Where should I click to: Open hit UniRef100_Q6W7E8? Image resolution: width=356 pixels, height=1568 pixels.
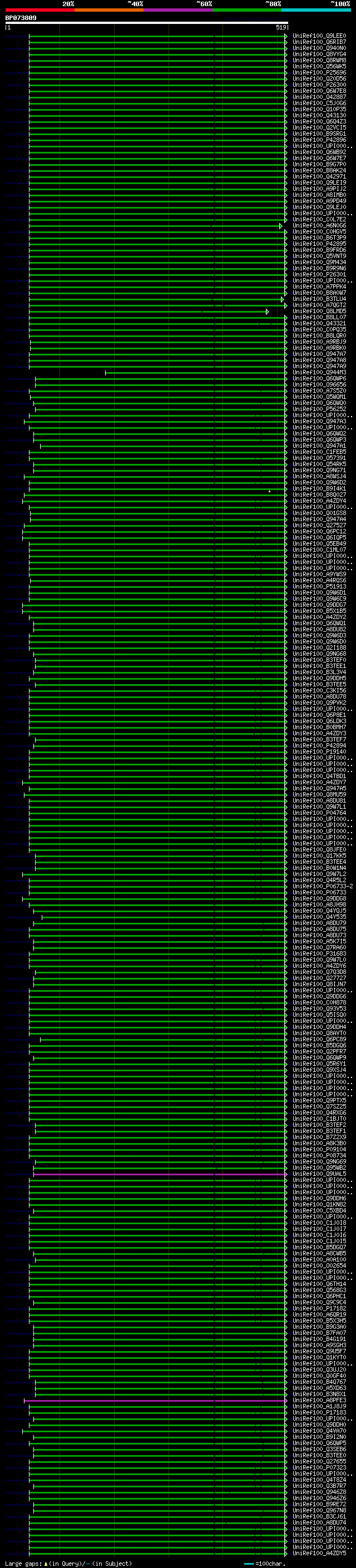pyautogui.click(x=319, y=91)
